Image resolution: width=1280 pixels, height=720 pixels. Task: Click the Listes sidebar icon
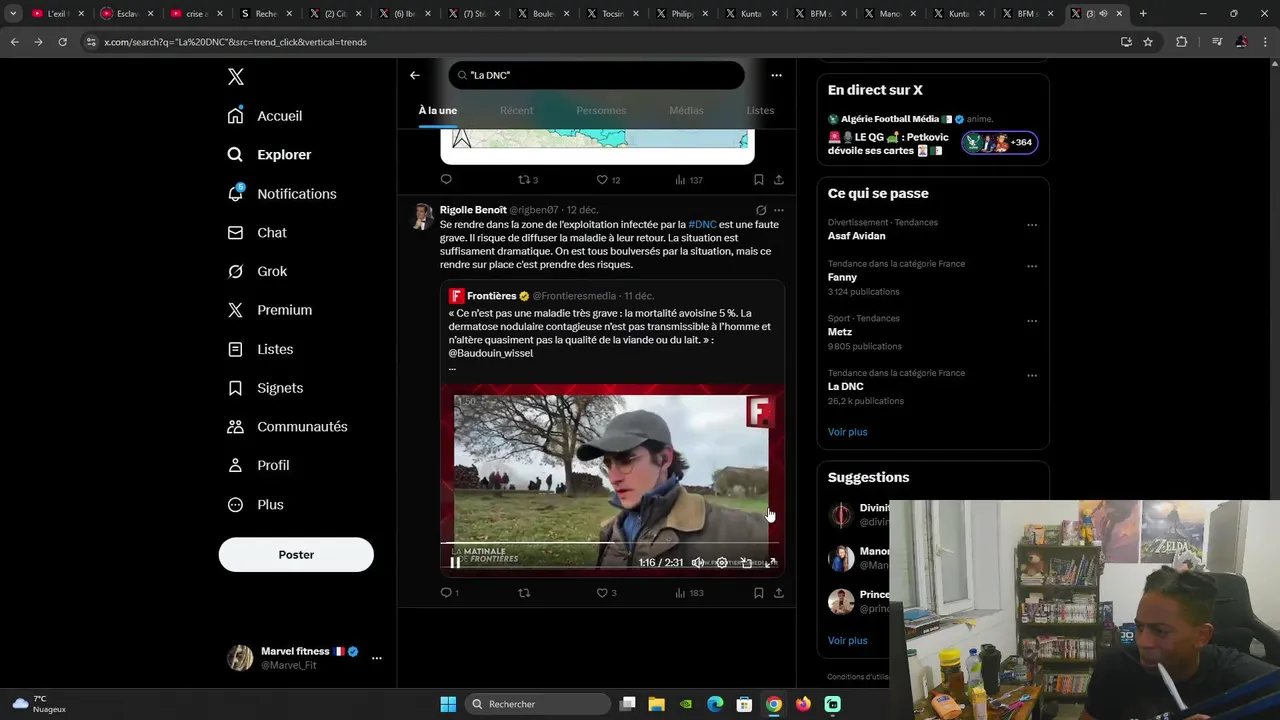235,349
